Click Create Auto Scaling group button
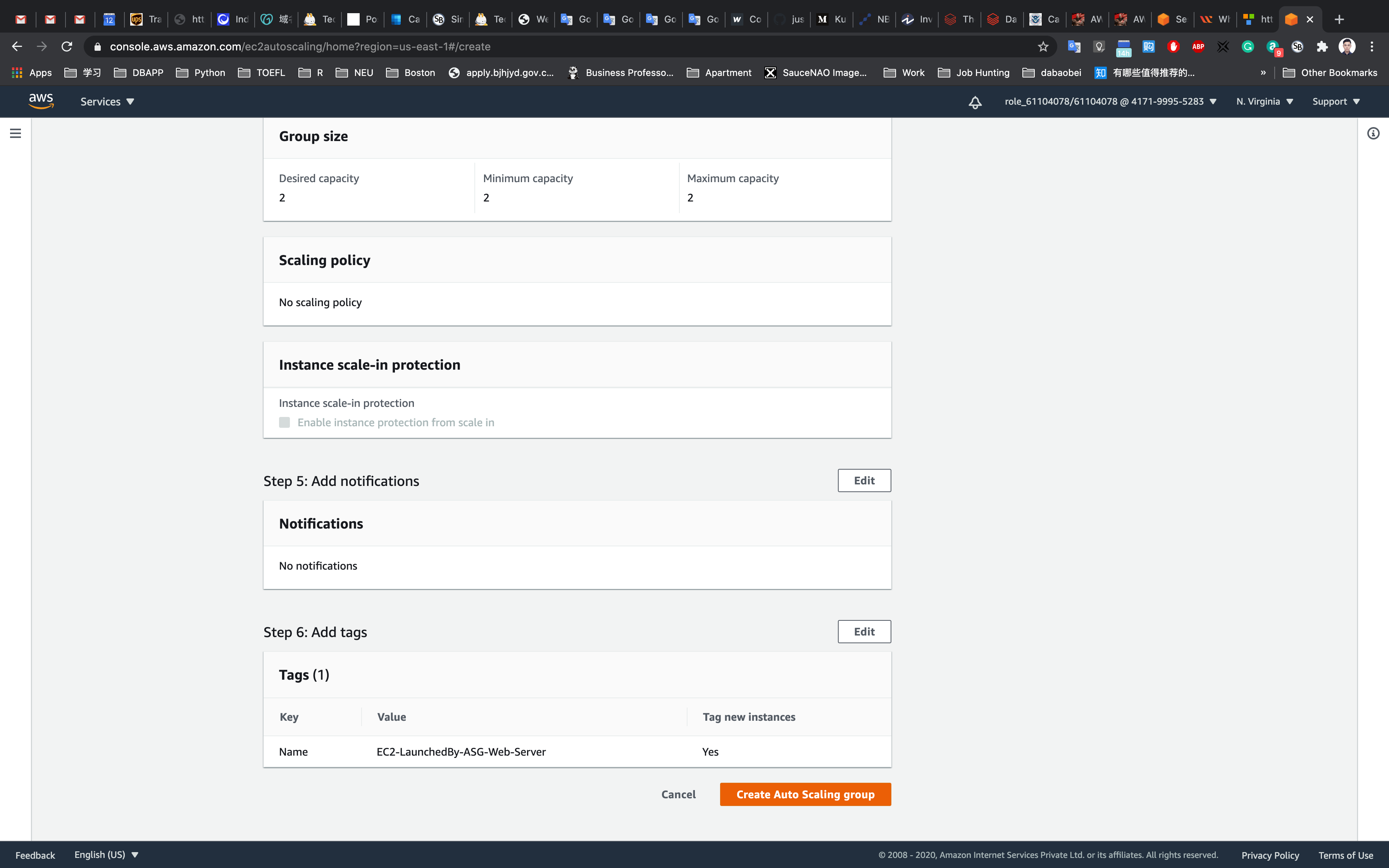This screenshot has height=868, width=1389. click(x=805, y=794)
